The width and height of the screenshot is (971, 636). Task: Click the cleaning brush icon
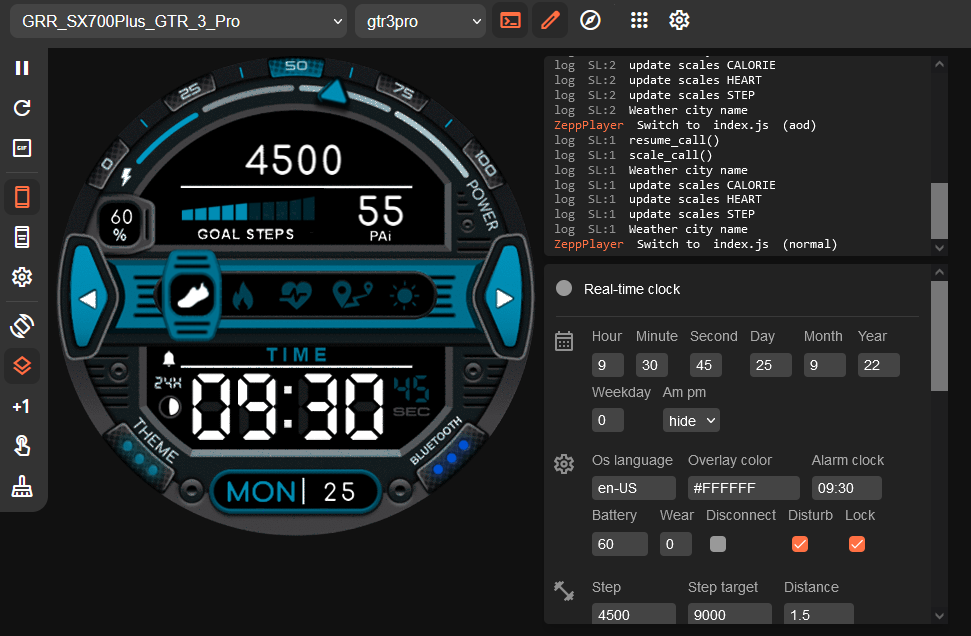[x=22, y=487]
